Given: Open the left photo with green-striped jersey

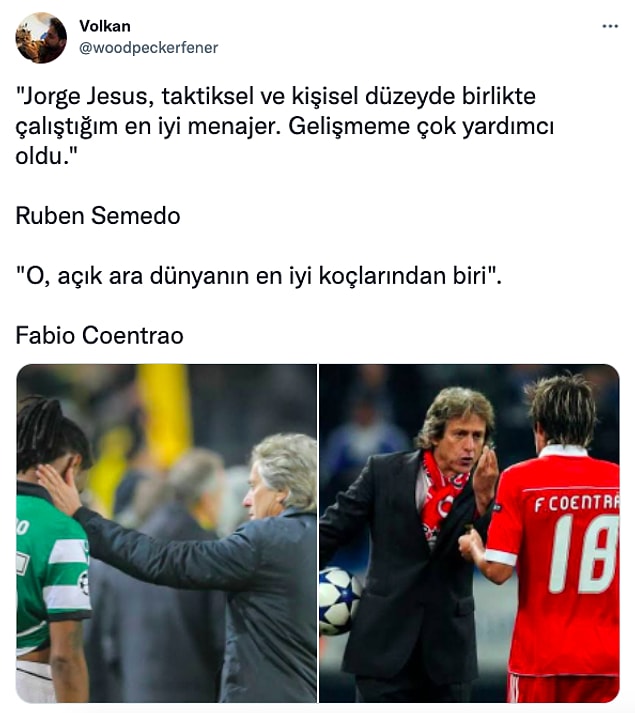Looking at the screenshot, I should (x=166, y=533).
